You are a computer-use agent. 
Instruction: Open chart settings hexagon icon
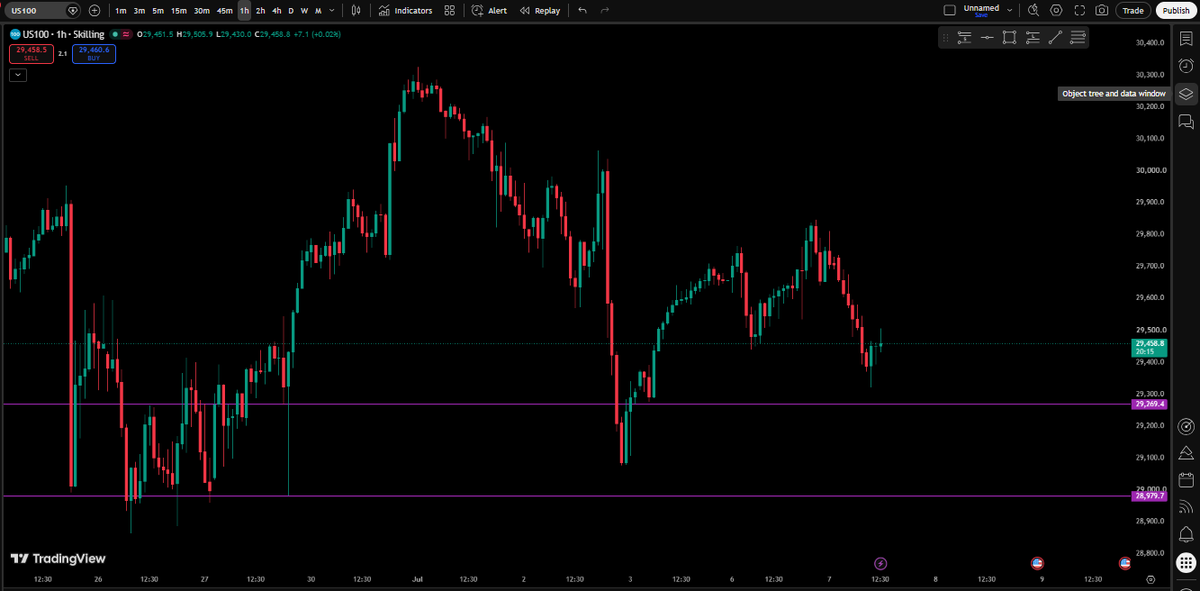pos(1056,10)
